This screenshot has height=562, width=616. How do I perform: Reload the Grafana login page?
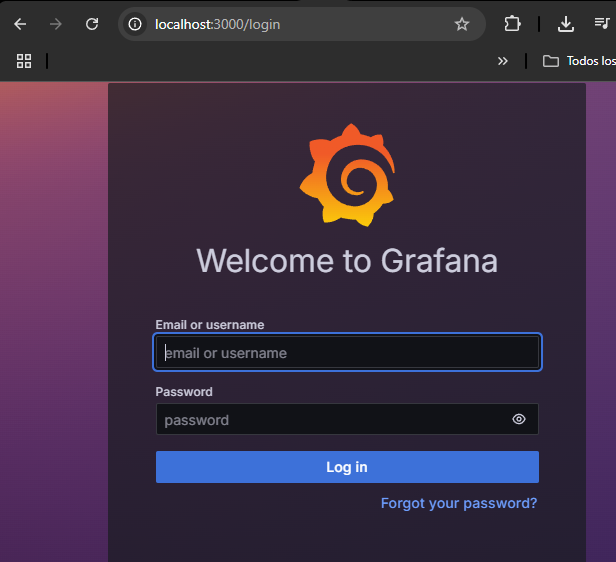pos(92,24)
